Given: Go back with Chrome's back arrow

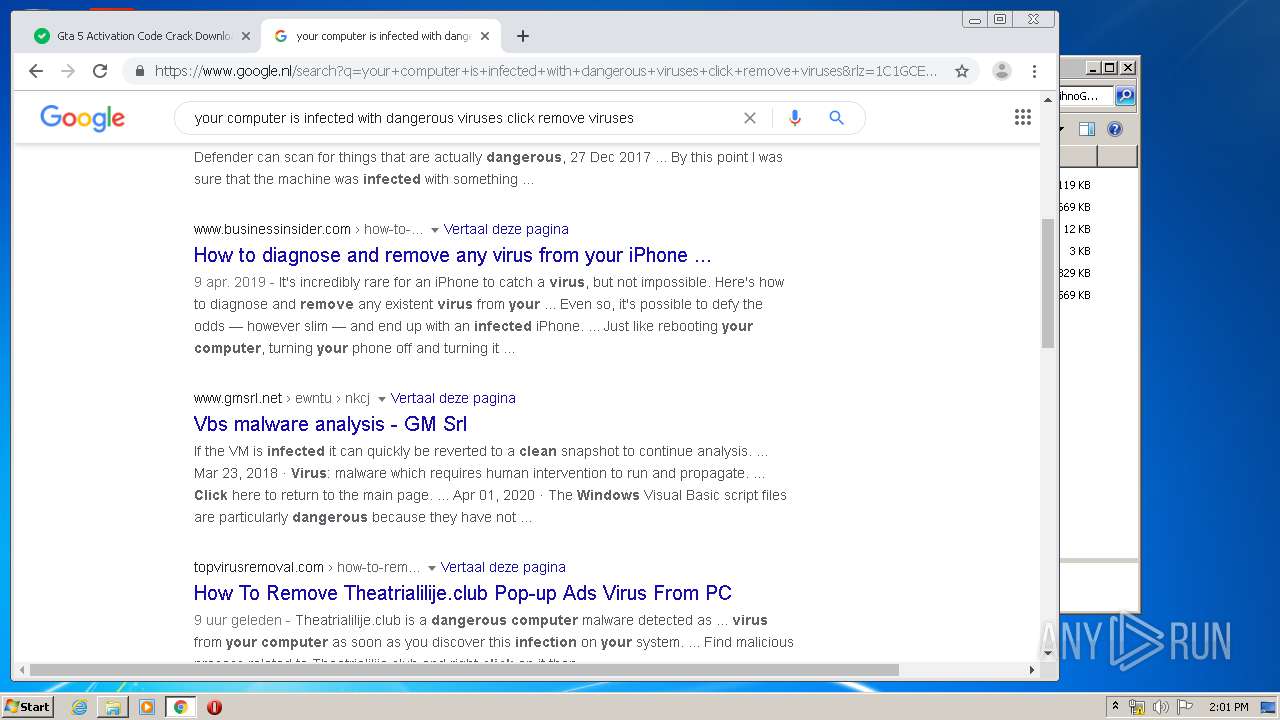Looking at the screenshot, I should click(36, 71).
